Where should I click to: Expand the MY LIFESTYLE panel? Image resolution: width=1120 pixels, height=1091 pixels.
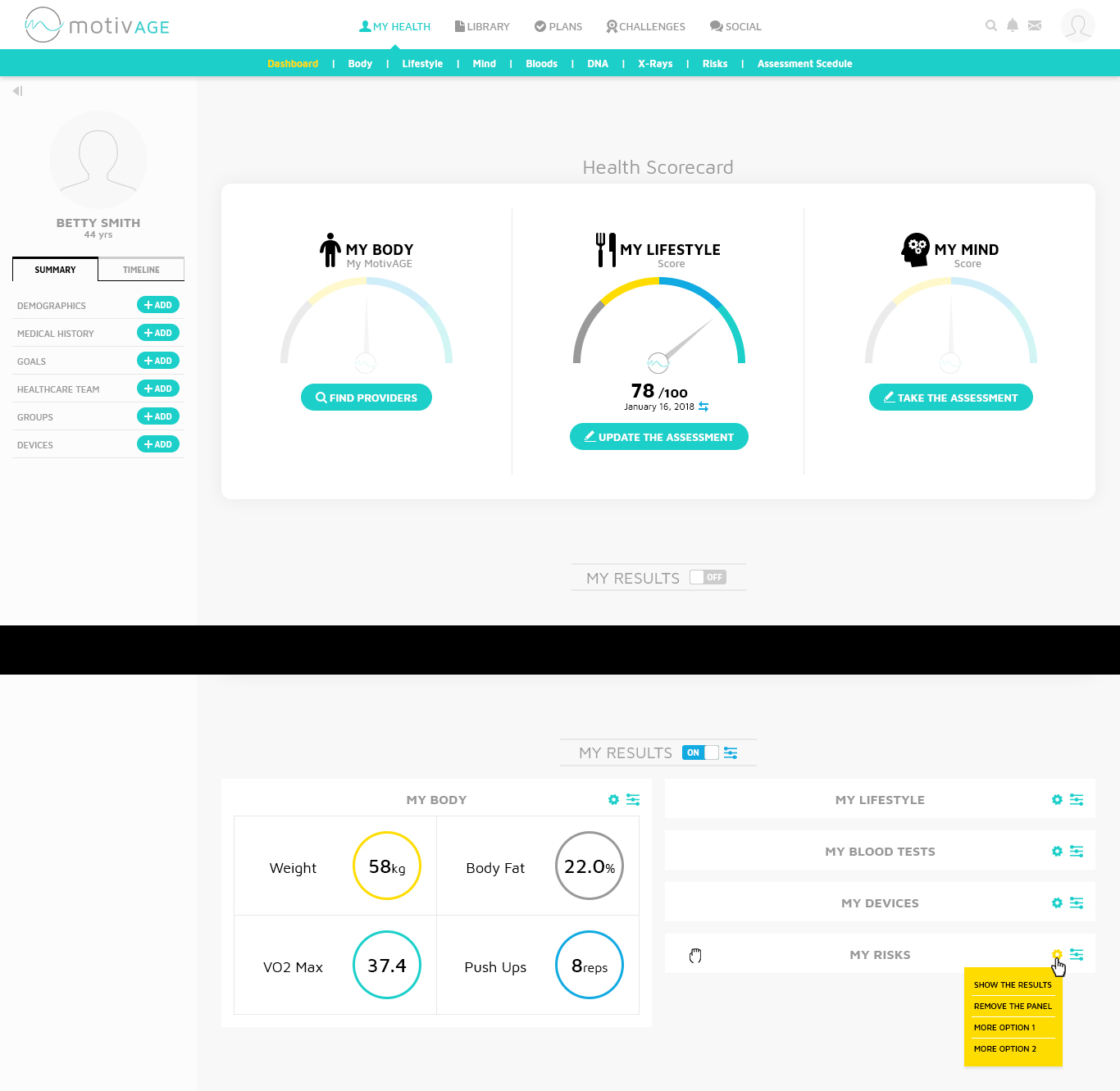(880, 799)
